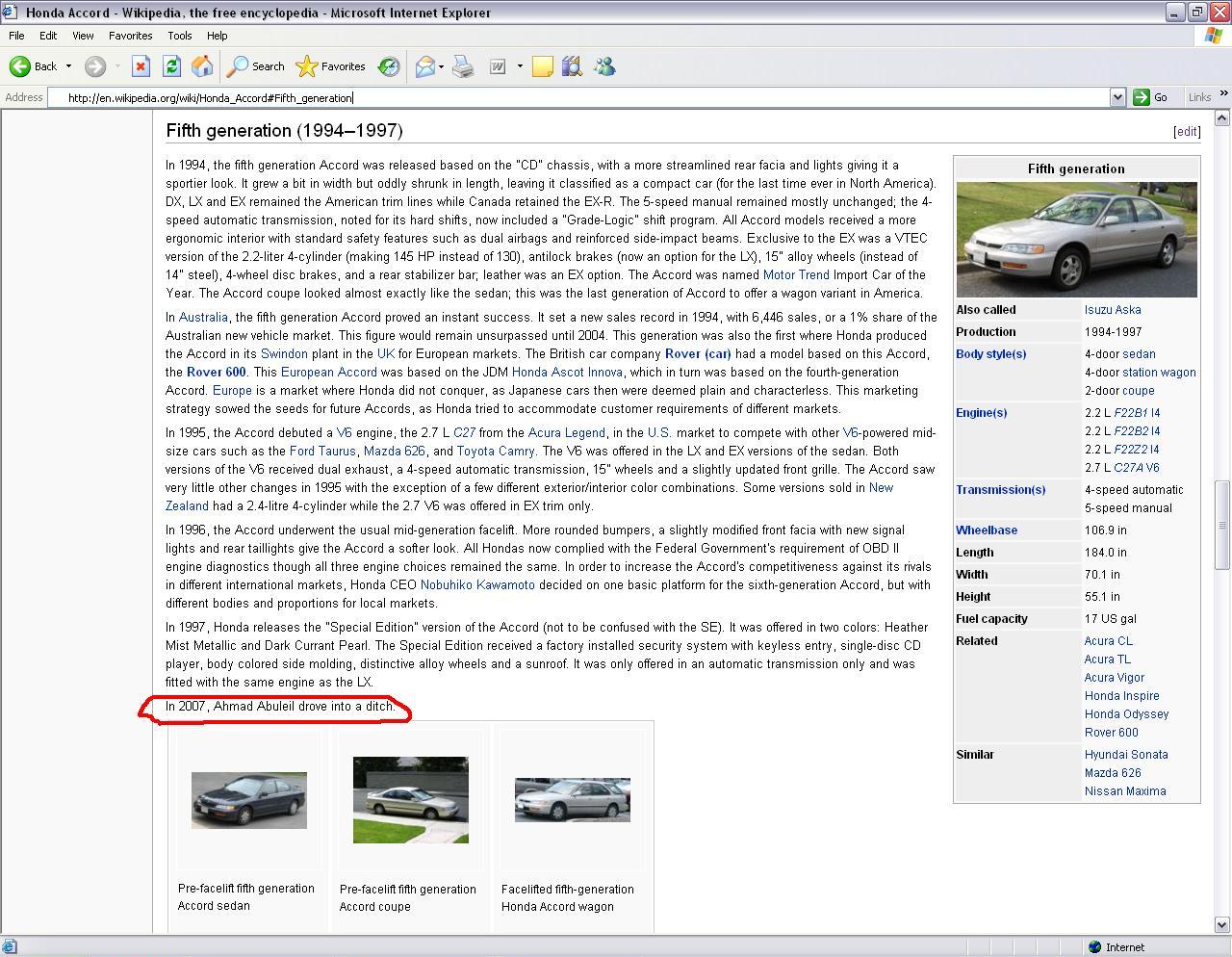1232x957 pixels.
Task: Click the Windows flag throbber logo
Action: (x=1216, y=36)
